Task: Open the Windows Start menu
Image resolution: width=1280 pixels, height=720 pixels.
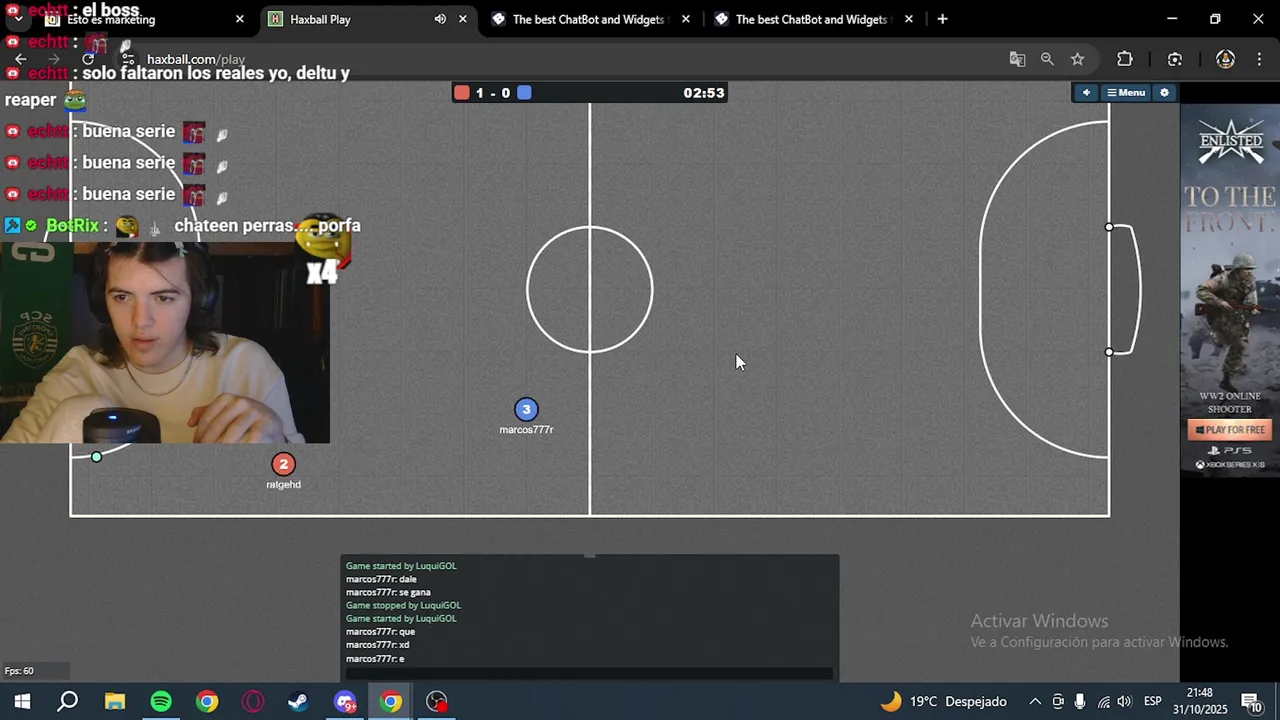Action: click(x=22, y=702)
